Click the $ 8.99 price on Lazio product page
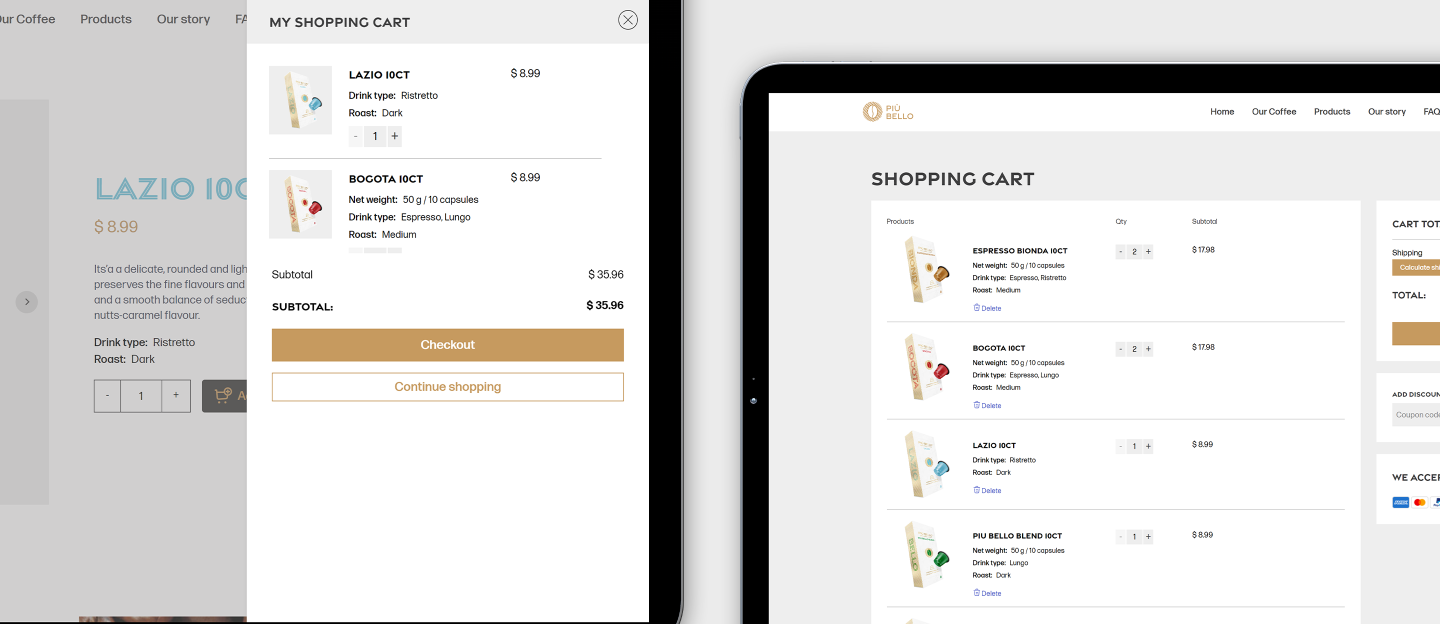 [x=116, y=227]
